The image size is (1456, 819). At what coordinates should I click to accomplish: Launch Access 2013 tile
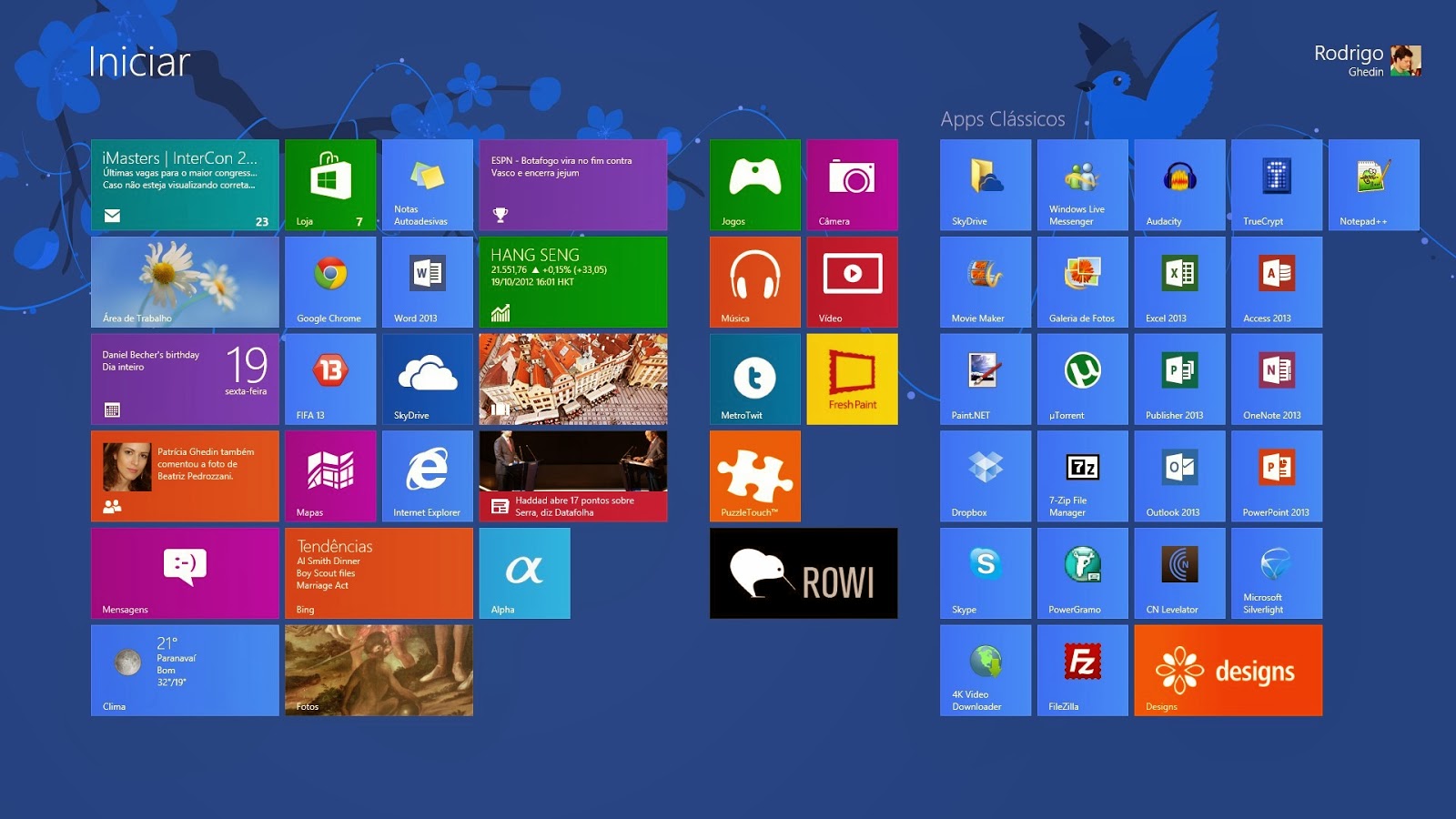point(1277,282)
